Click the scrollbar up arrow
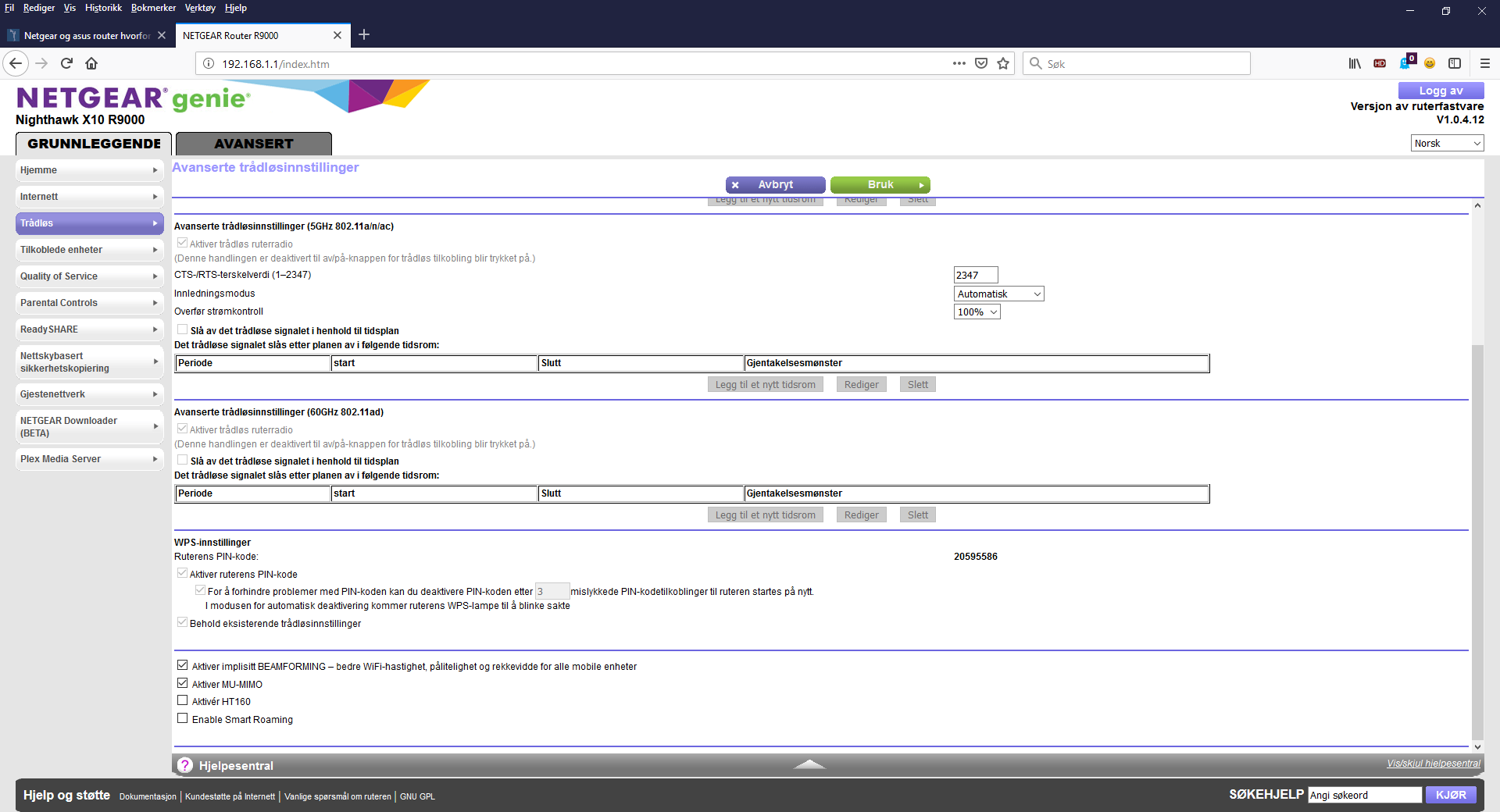 click(1477, 205)
